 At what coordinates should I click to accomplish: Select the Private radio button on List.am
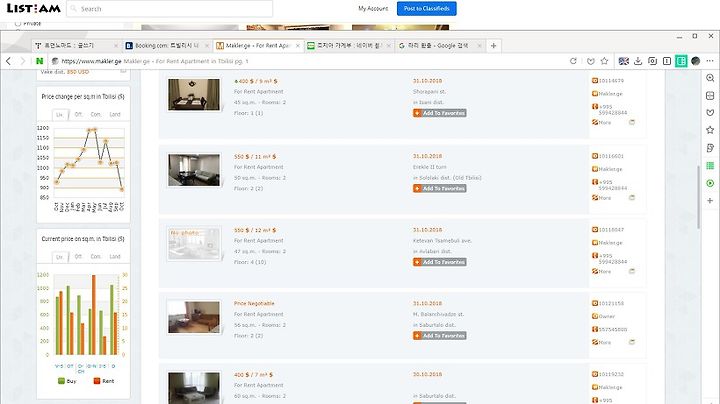(17, 23)
